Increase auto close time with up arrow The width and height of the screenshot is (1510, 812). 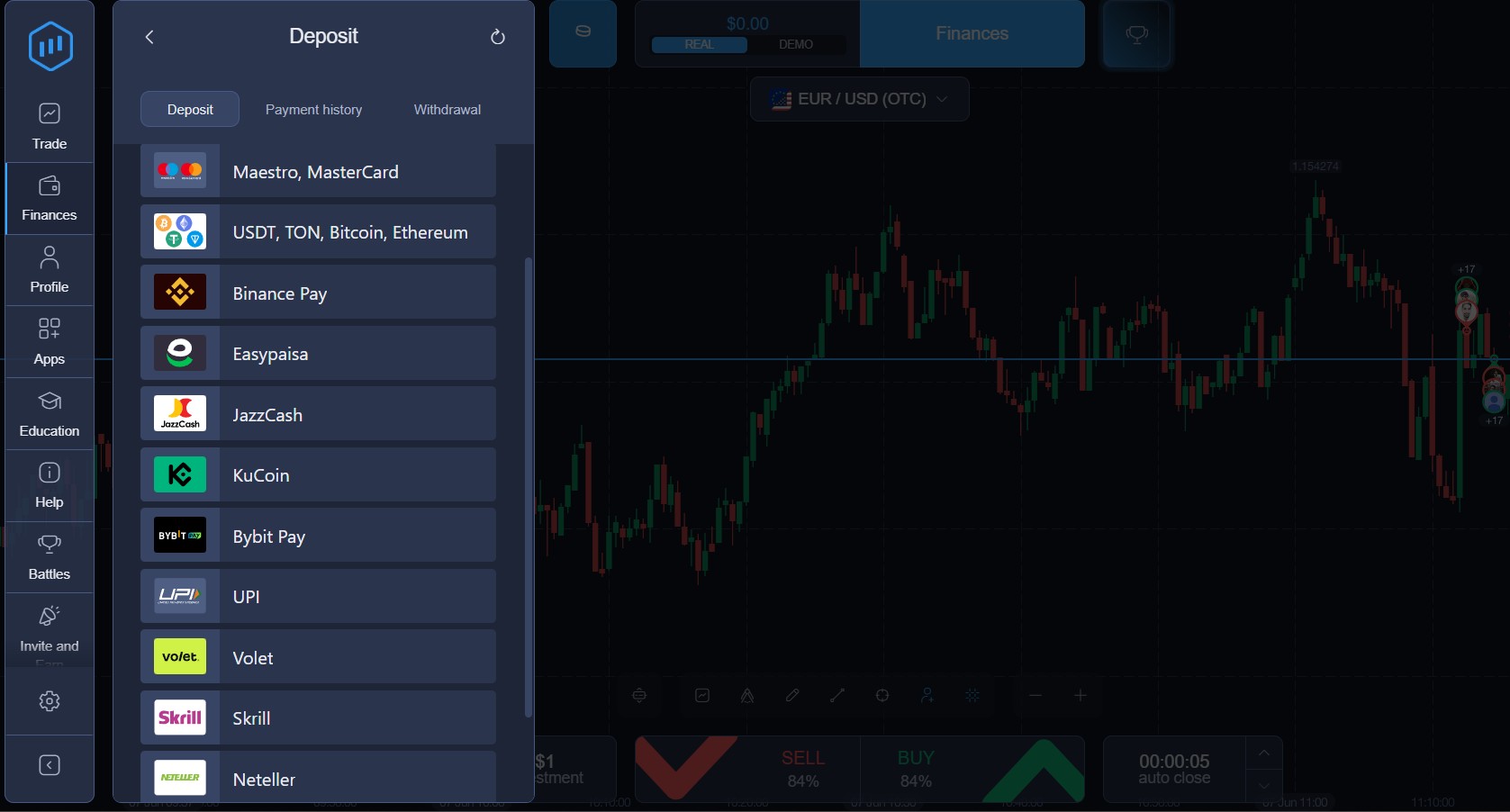coord(1264,753)
